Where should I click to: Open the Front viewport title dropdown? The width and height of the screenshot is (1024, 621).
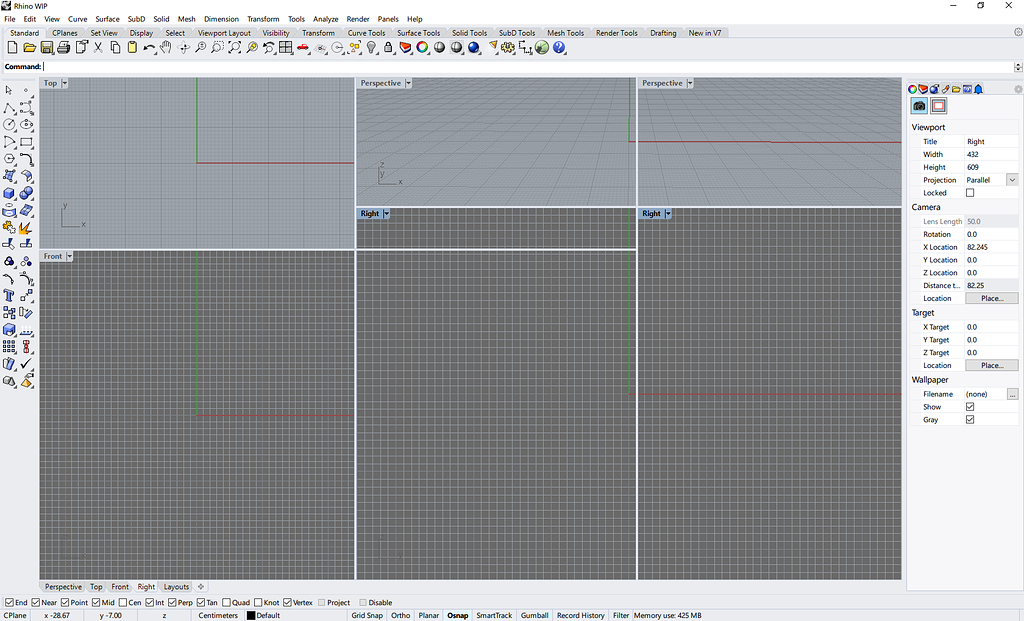click(70, 256)
